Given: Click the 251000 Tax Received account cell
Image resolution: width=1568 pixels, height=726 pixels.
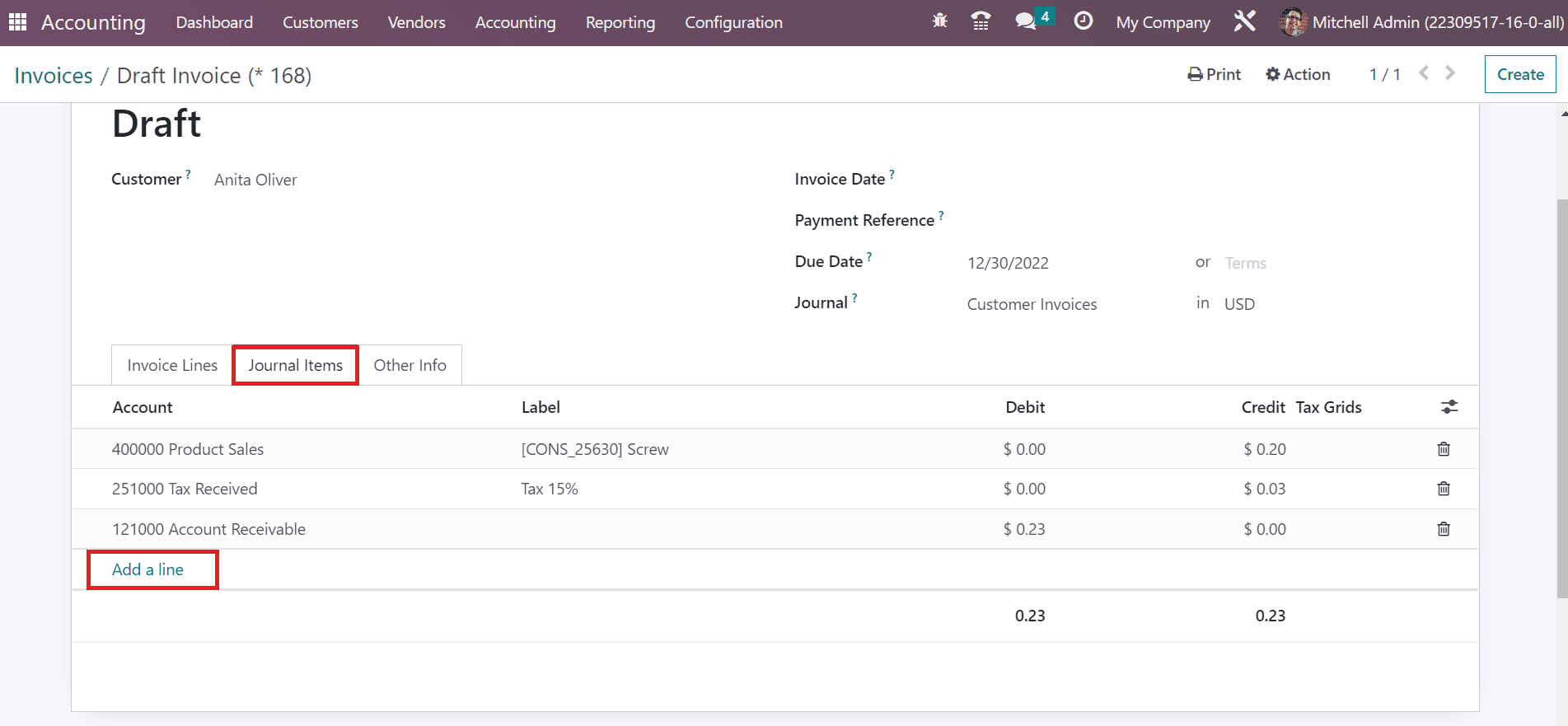Looking at the screenshot, I should (185, 489).
